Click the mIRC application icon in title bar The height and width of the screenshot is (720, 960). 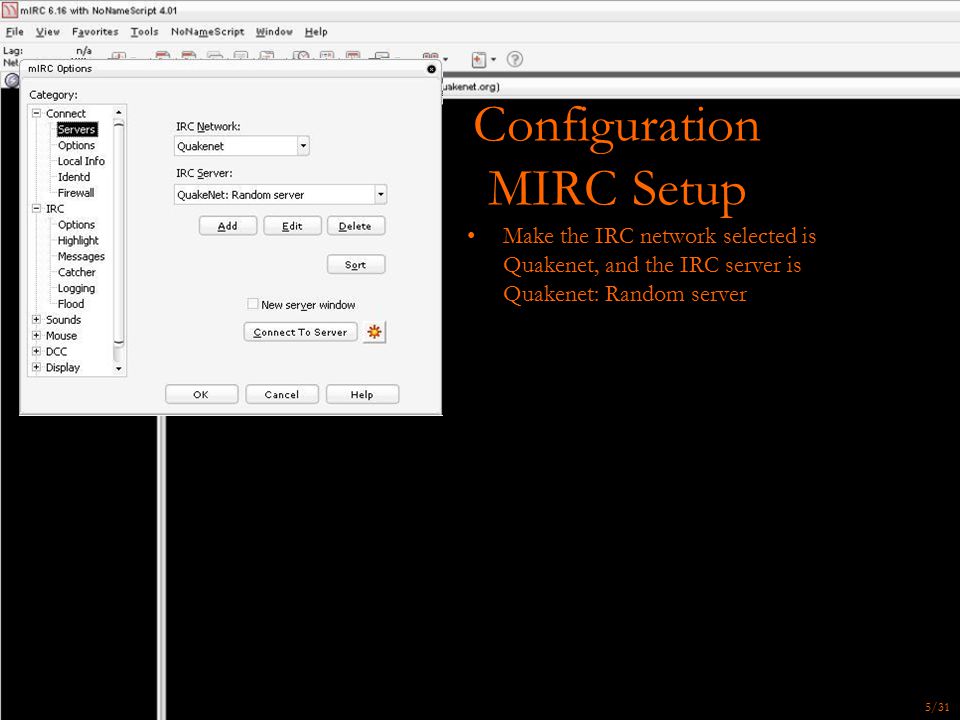click(x=9, y=10)
